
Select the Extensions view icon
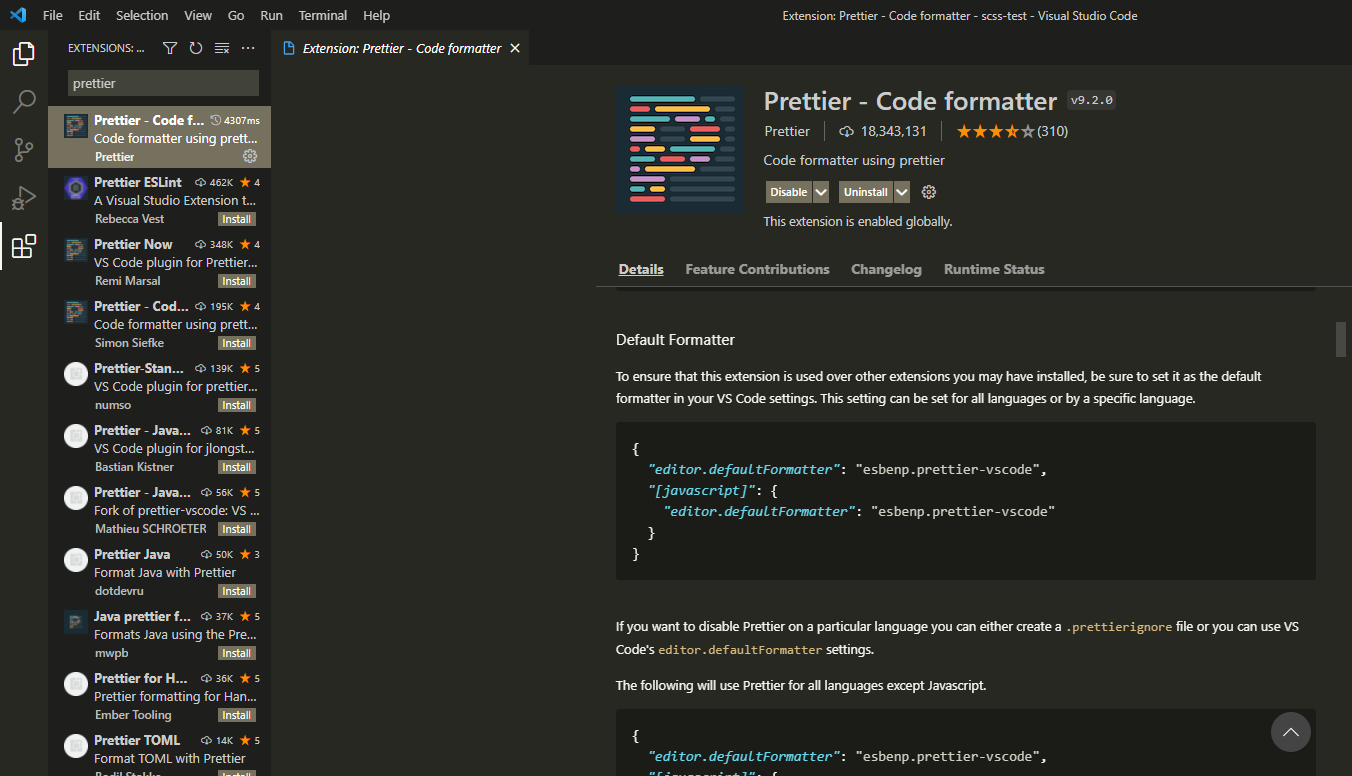coord(24,246)
